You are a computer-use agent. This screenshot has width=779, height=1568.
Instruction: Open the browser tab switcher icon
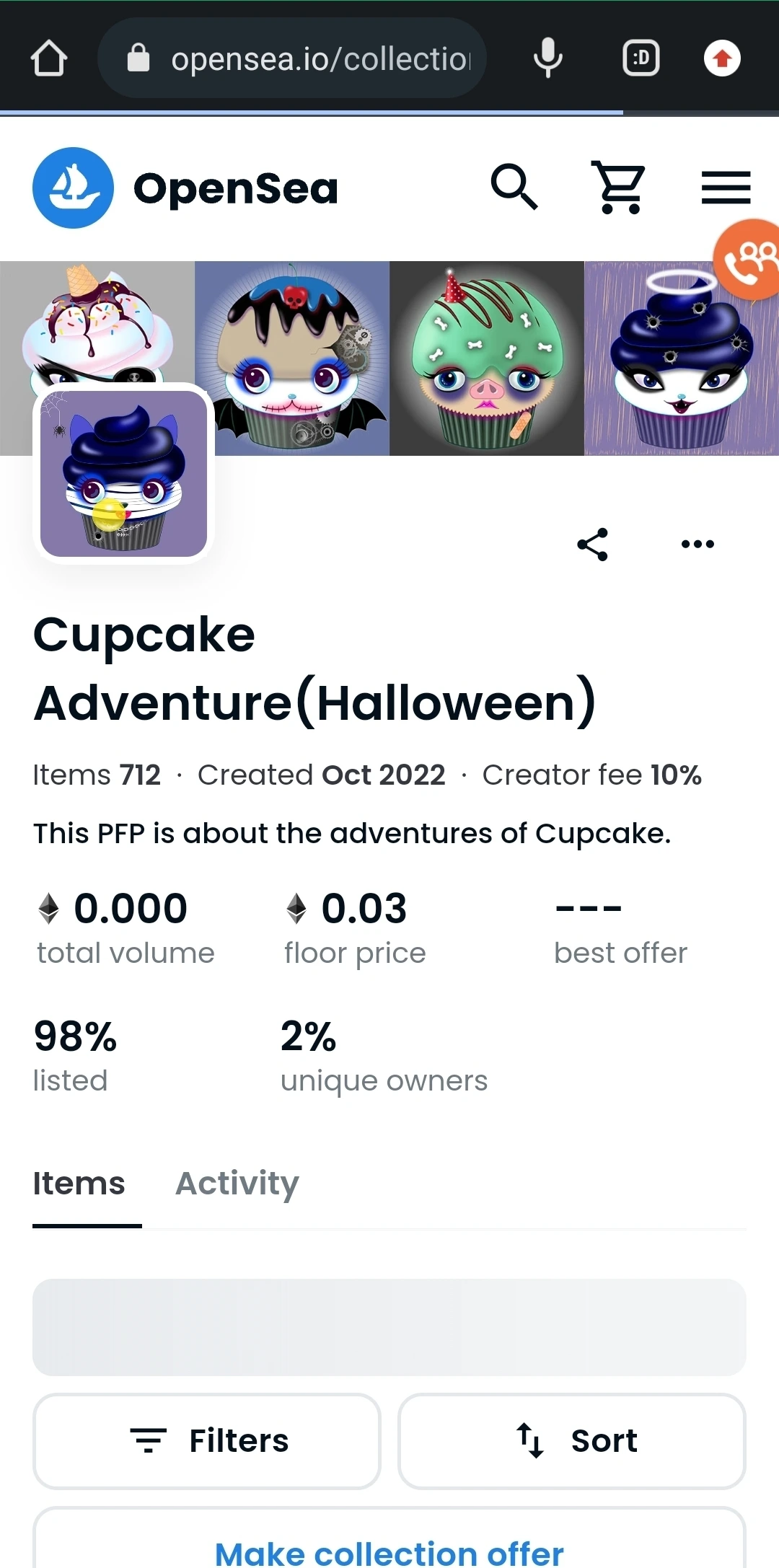coord(641,58)
